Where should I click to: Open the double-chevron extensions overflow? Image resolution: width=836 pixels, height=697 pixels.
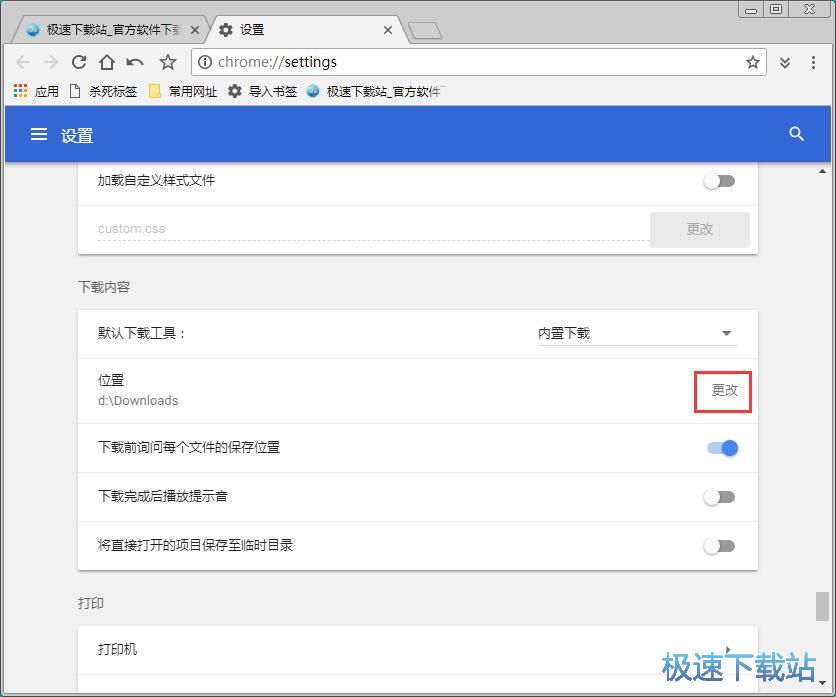click(x=785, y=63)
